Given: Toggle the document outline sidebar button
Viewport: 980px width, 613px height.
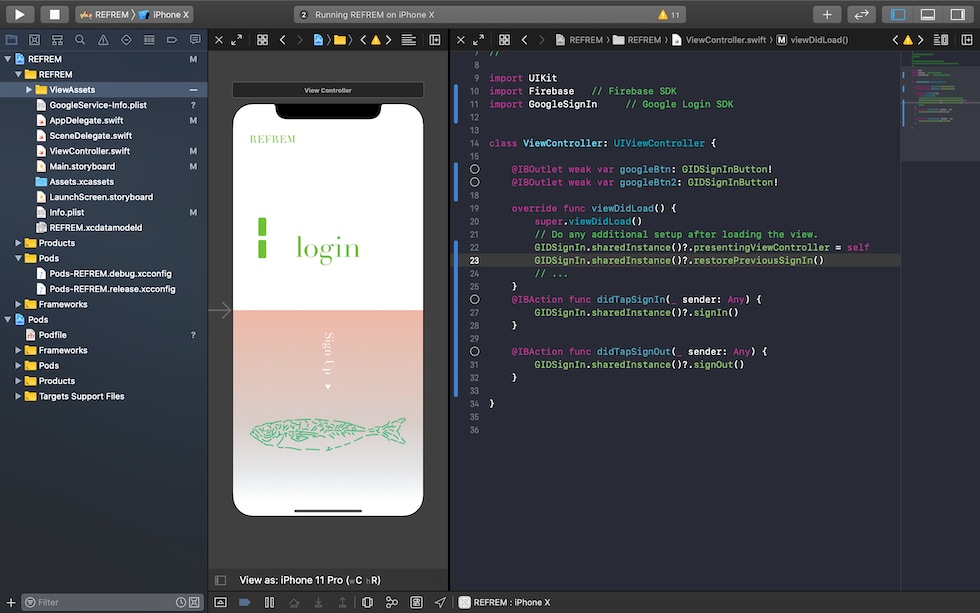Looking at the screenshot, I should coord(220,580).
